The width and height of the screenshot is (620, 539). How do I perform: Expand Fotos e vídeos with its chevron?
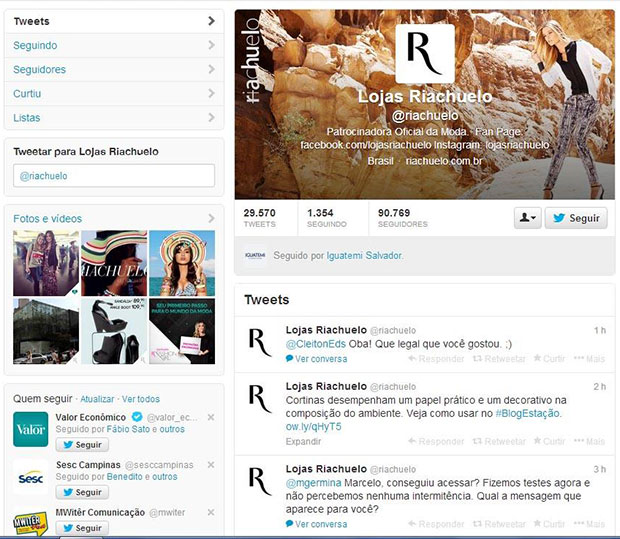pos(211,218)
